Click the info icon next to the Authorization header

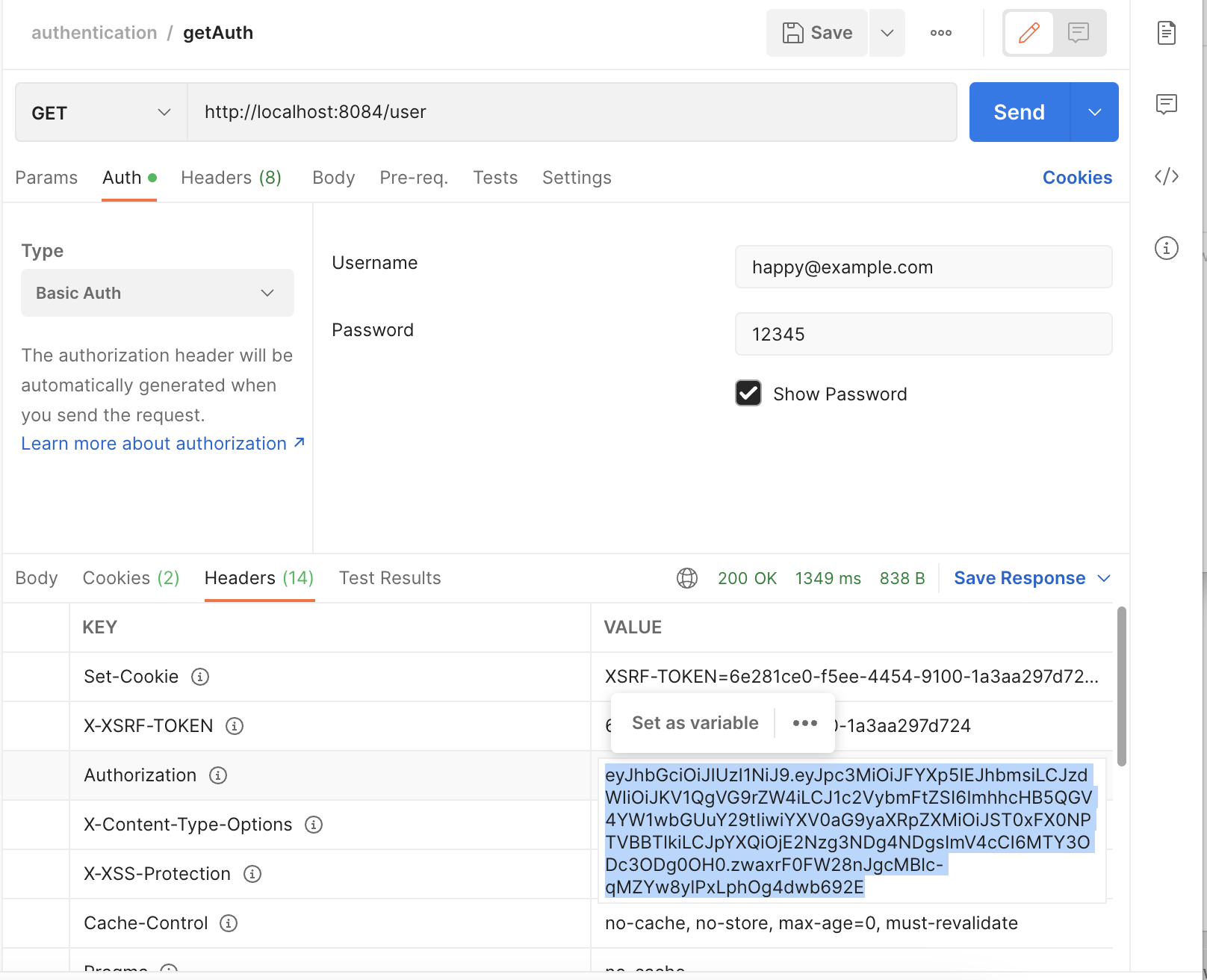click(217, 775)
